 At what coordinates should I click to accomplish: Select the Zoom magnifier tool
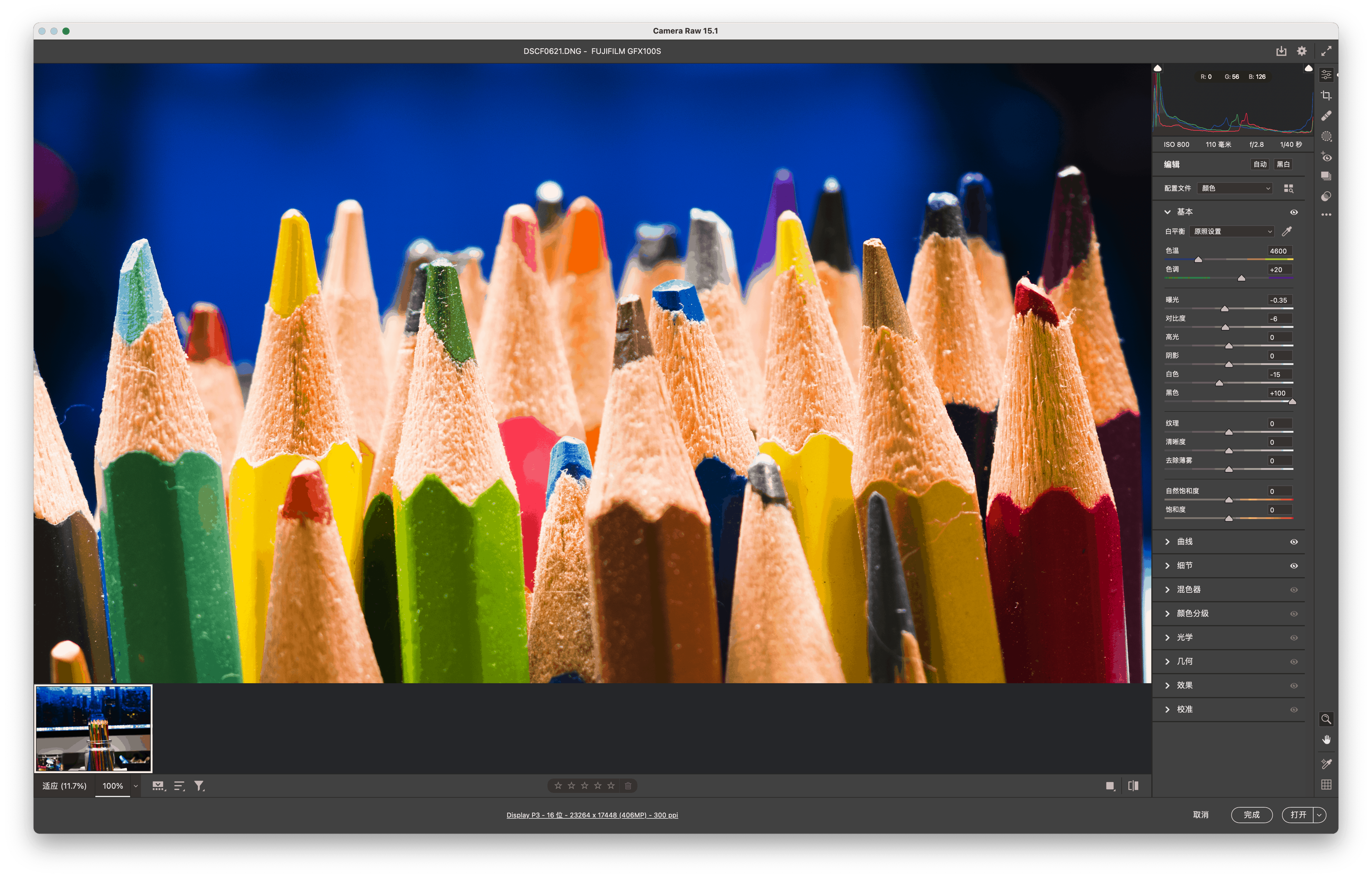1326,719
